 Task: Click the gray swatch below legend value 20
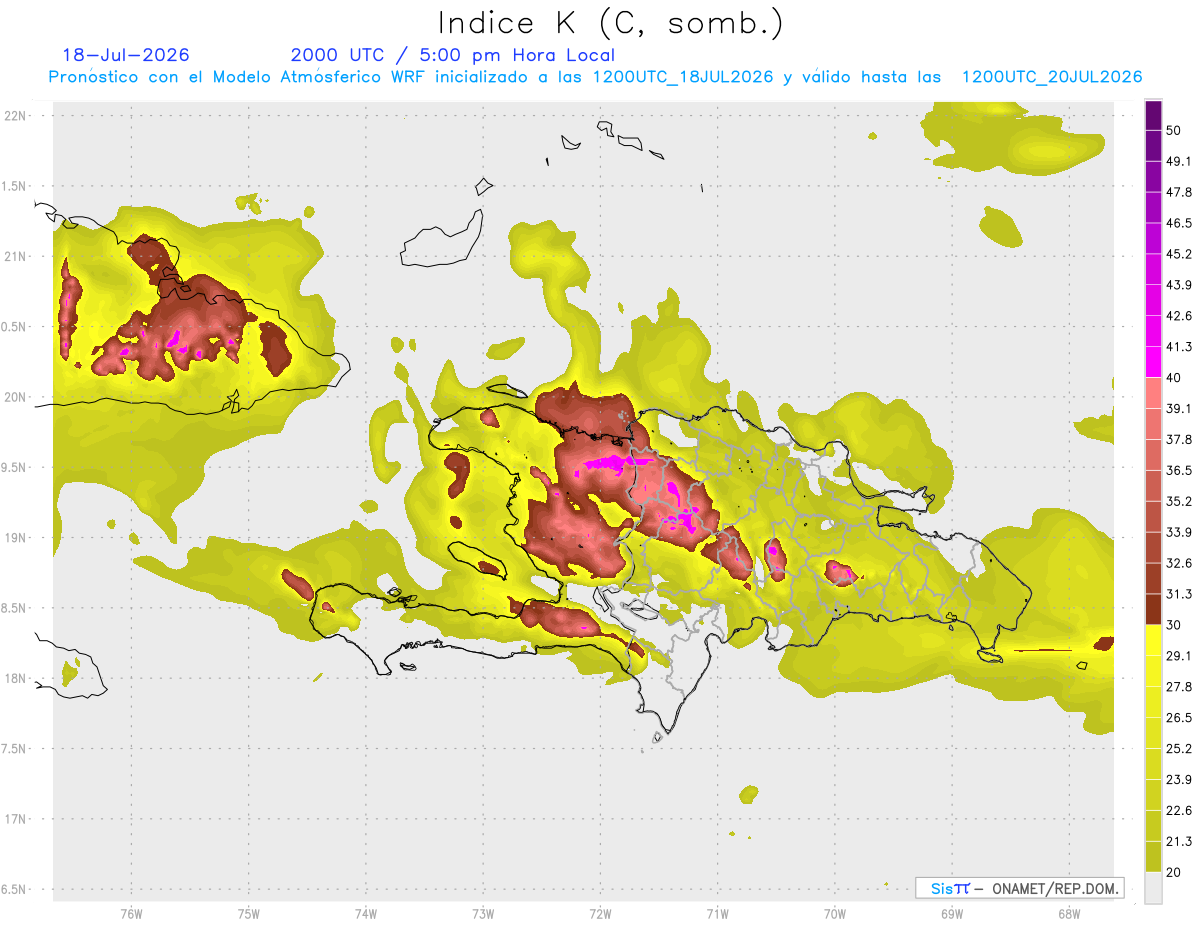1153,888
